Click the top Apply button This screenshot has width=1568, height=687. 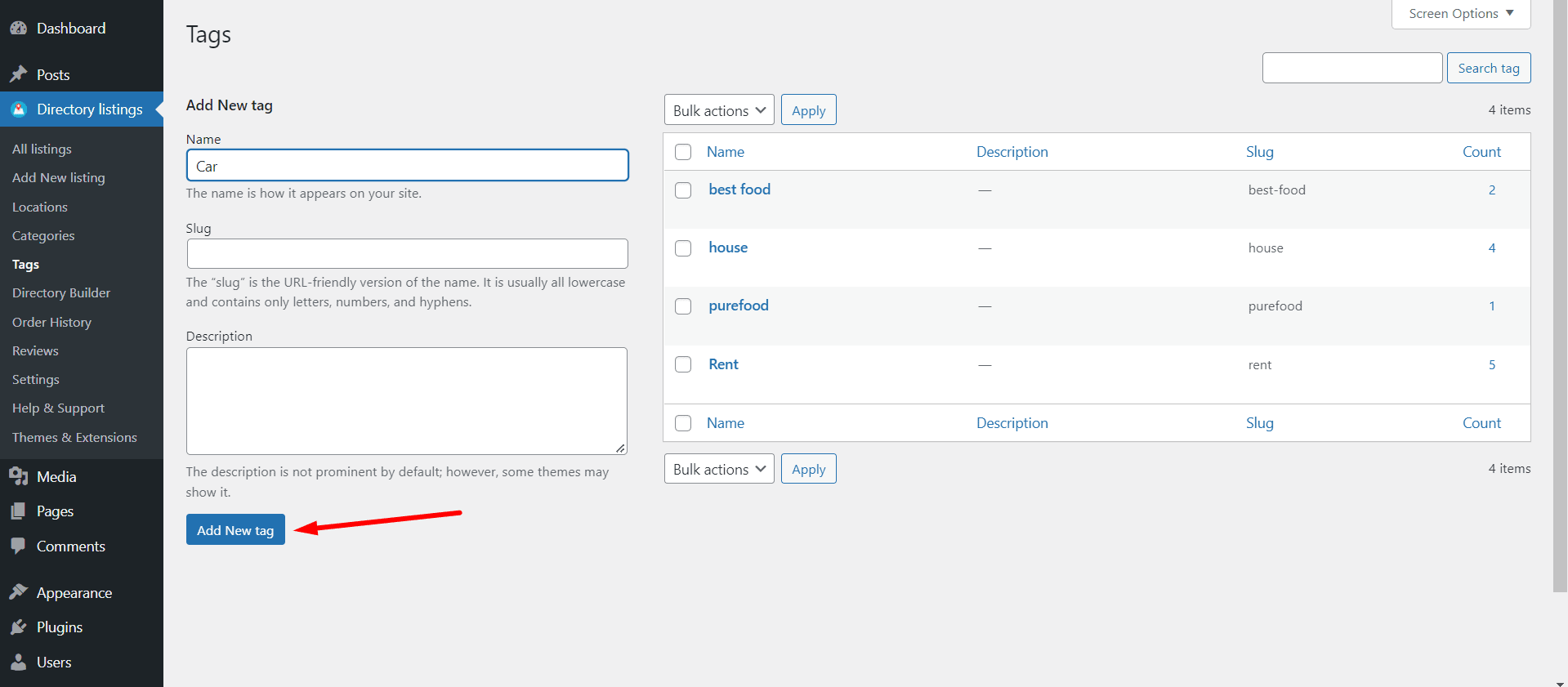click(809, 110)
